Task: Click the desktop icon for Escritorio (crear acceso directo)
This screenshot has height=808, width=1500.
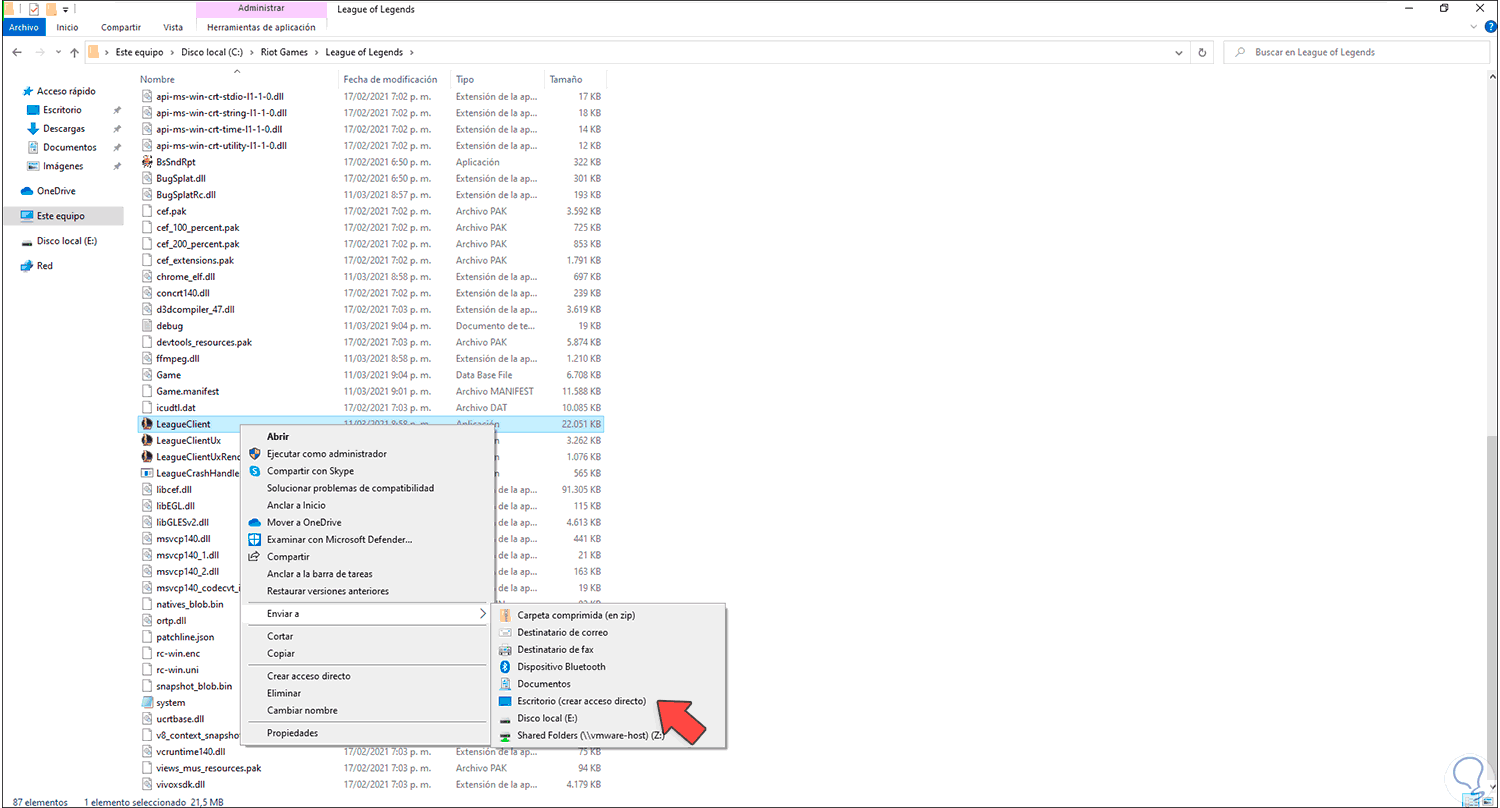Action: (x=505, y=701)
